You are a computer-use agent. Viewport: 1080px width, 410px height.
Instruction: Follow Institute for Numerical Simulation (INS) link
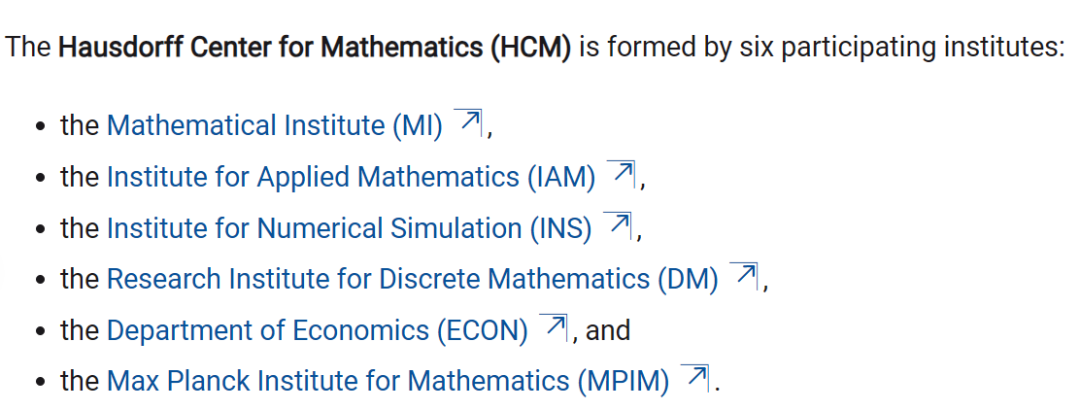tap(349, 228)
